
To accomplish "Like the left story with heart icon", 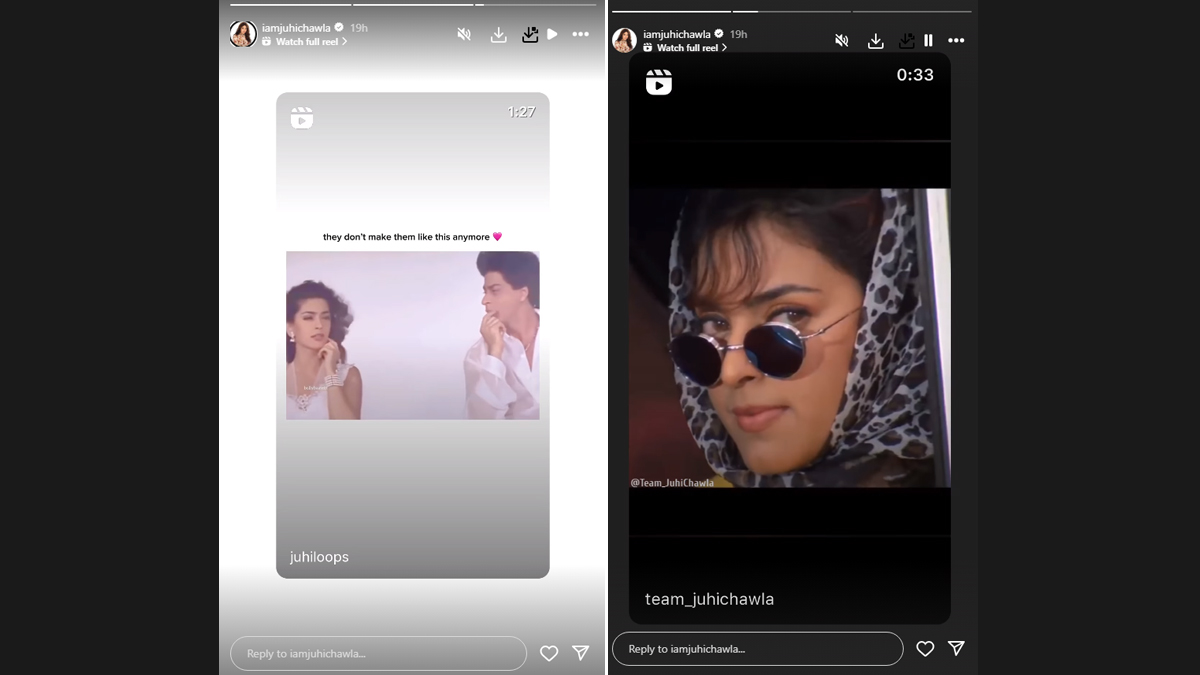I will pyautogui.click(x=549, y=653).
